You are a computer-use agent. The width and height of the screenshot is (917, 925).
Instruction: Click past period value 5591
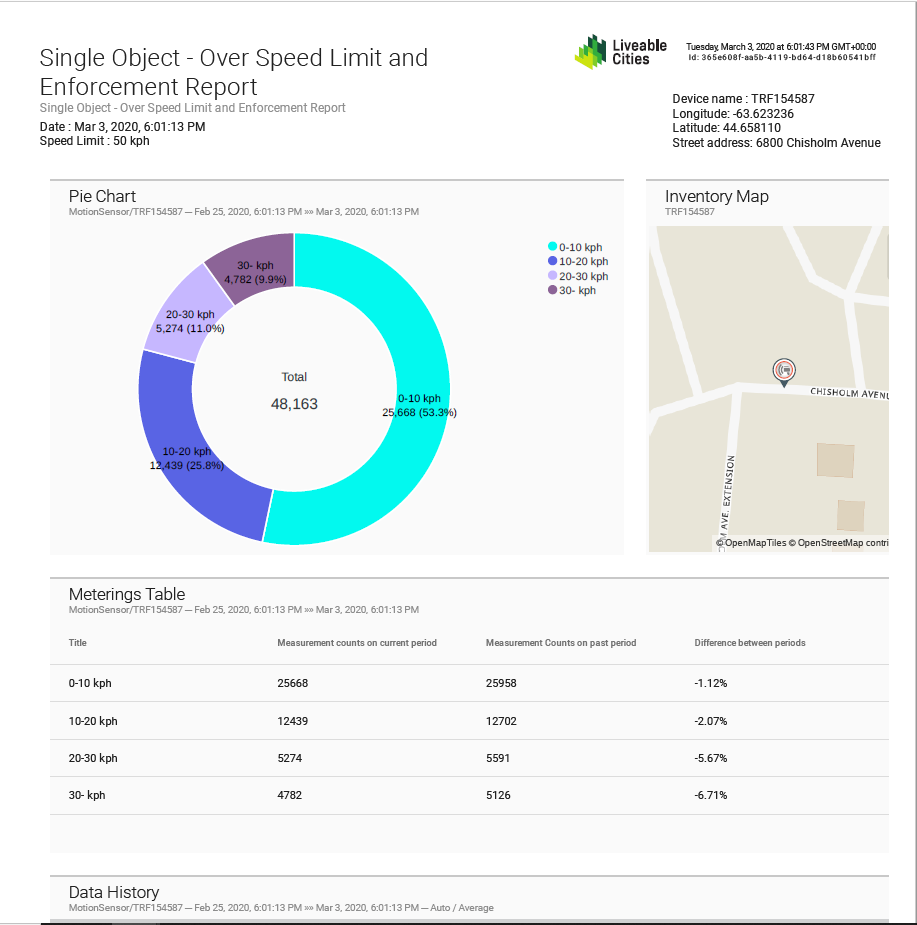click(498, 758)
